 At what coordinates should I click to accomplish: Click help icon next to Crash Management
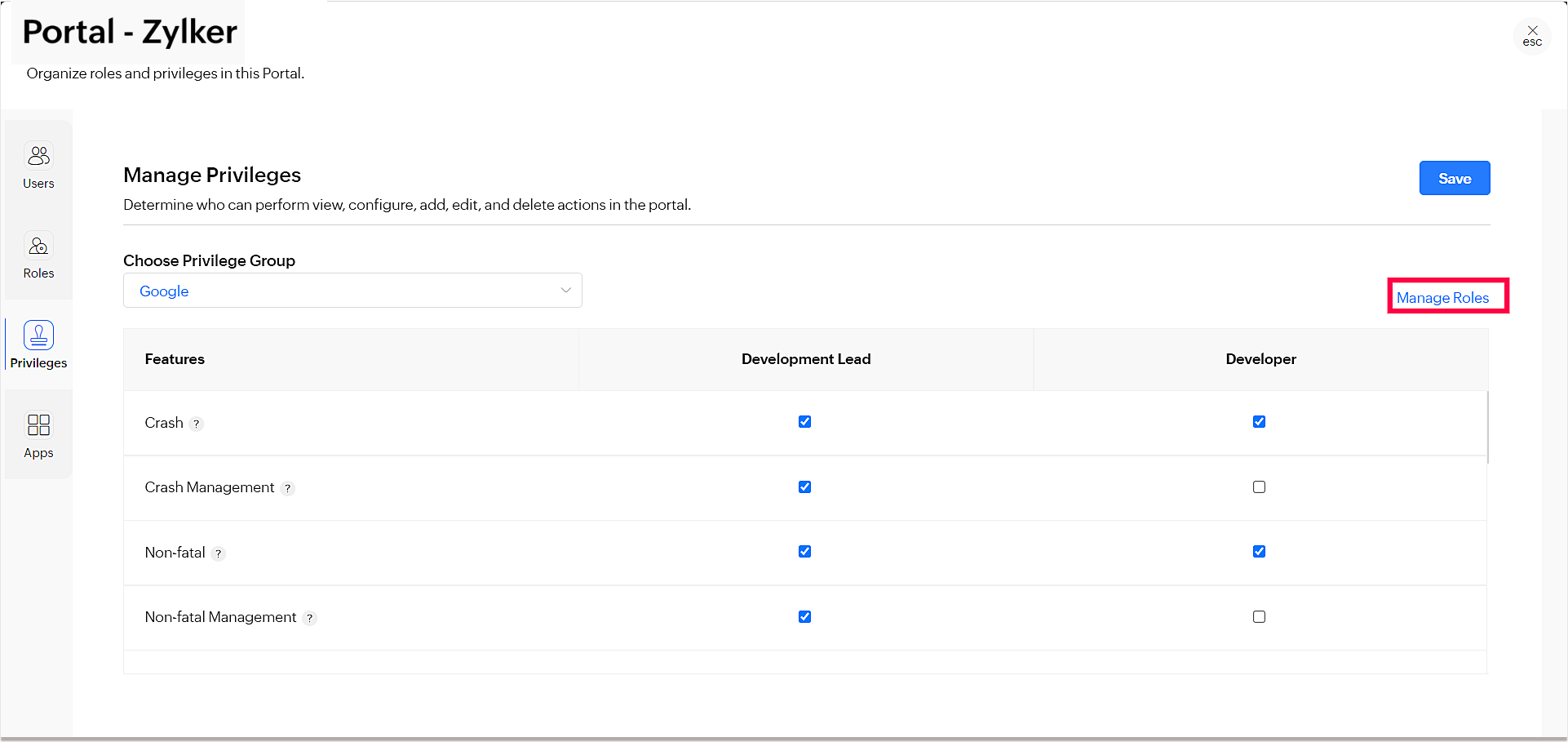[287, 488]
